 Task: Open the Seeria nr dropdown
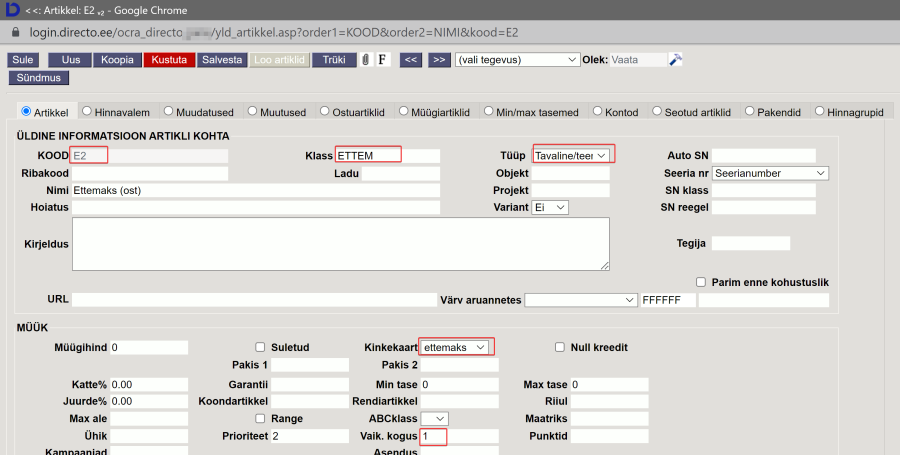[770, 173]
